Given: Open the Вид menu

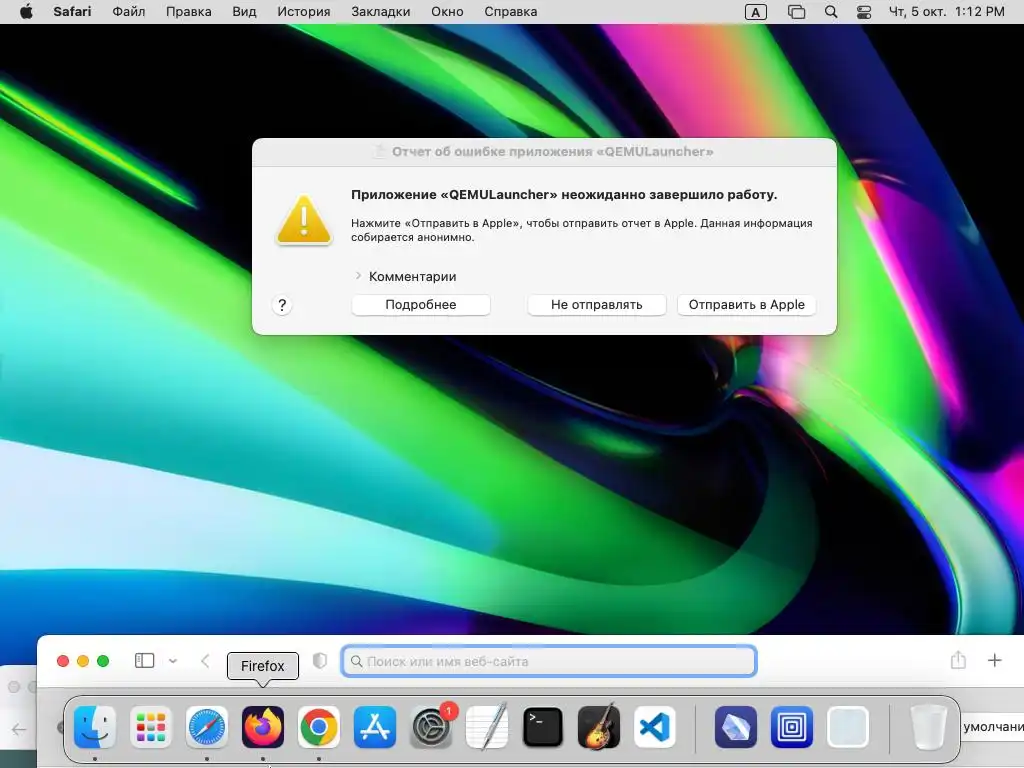Looking at the screenshot, I should (244, 12).
